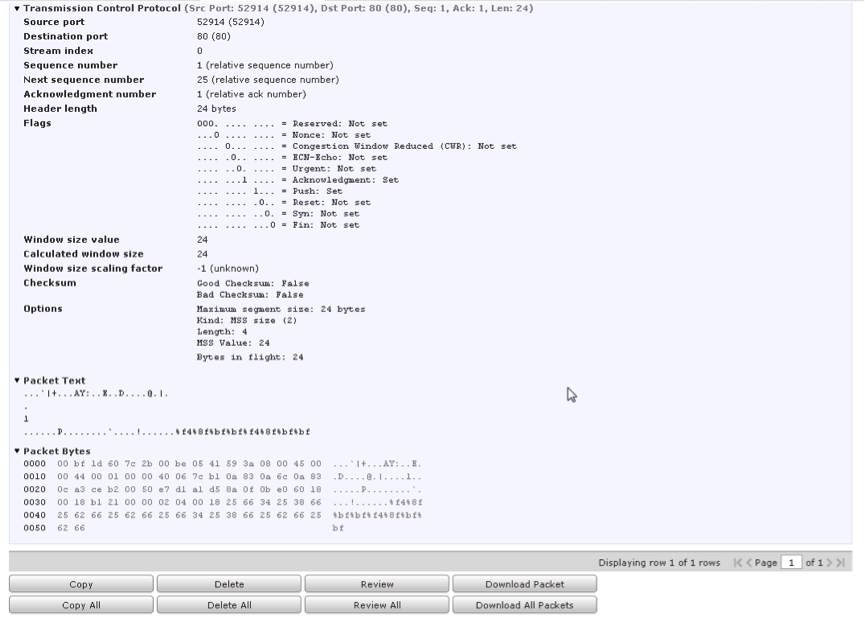Collapse the Packet Bytes section
865x636 pixels.
[17, 451]
